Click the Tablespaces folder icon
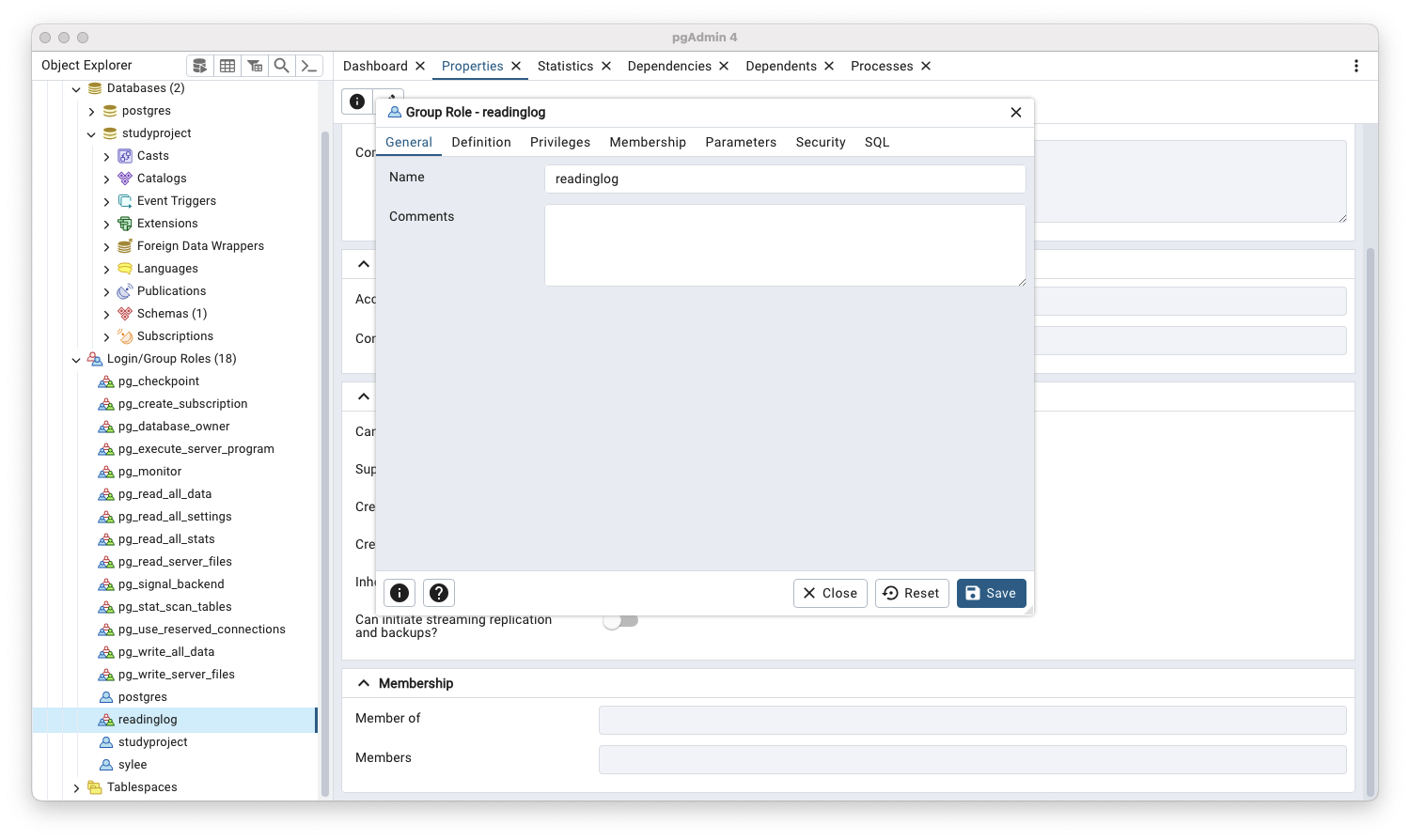This screenshot has width=1410, height=840. pos(95,787)
